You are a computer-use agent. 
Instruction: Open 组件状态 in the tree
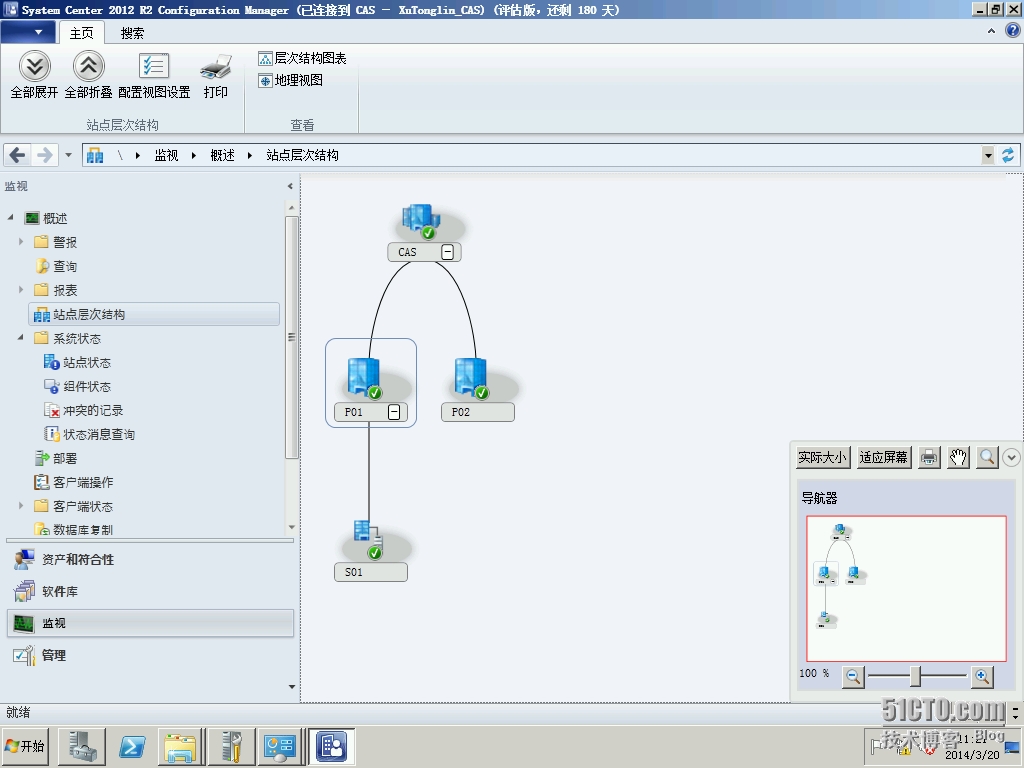pyautogui.click(x=78, y=386)
